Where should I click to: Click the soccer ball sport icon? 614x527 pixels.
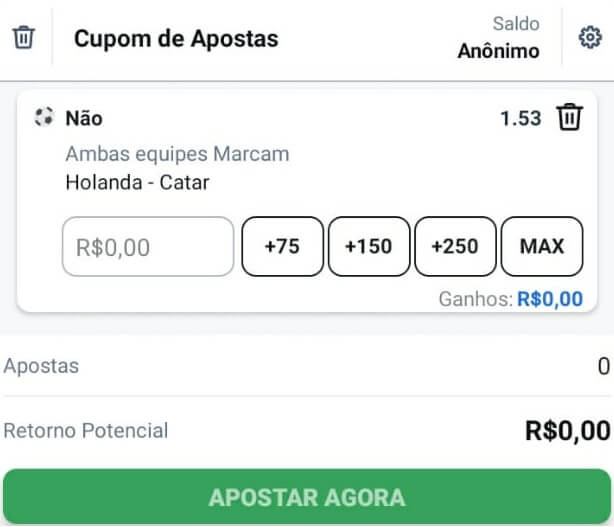click(x=43, y=117)
